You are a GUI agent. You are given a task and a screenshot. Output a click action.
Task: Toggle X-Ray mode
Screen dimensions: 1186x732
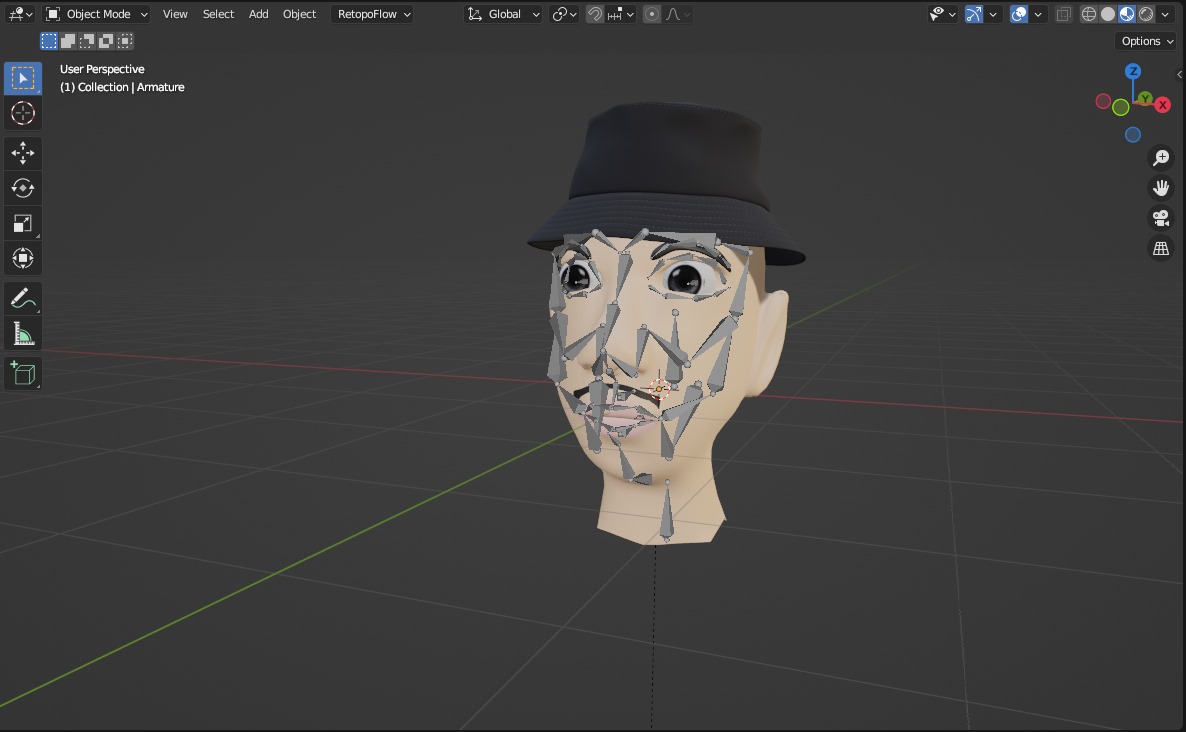click(1063, 14)
